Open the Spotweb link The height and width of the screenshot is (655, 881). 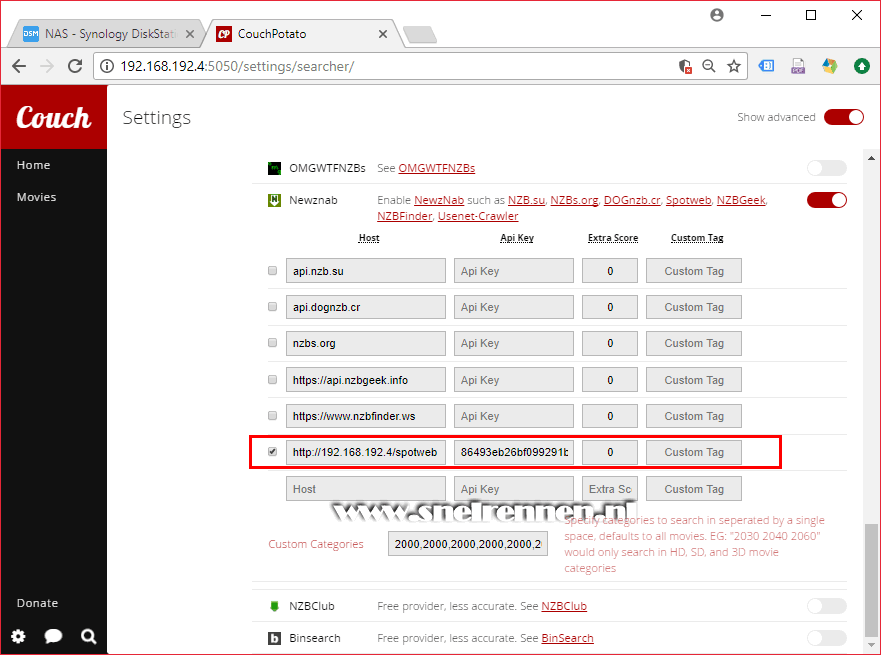[x=688, y=200]
